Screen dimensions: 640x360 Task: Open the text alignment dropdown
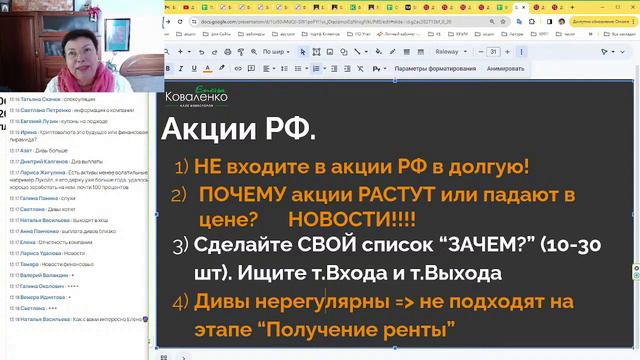coord(269,69)
